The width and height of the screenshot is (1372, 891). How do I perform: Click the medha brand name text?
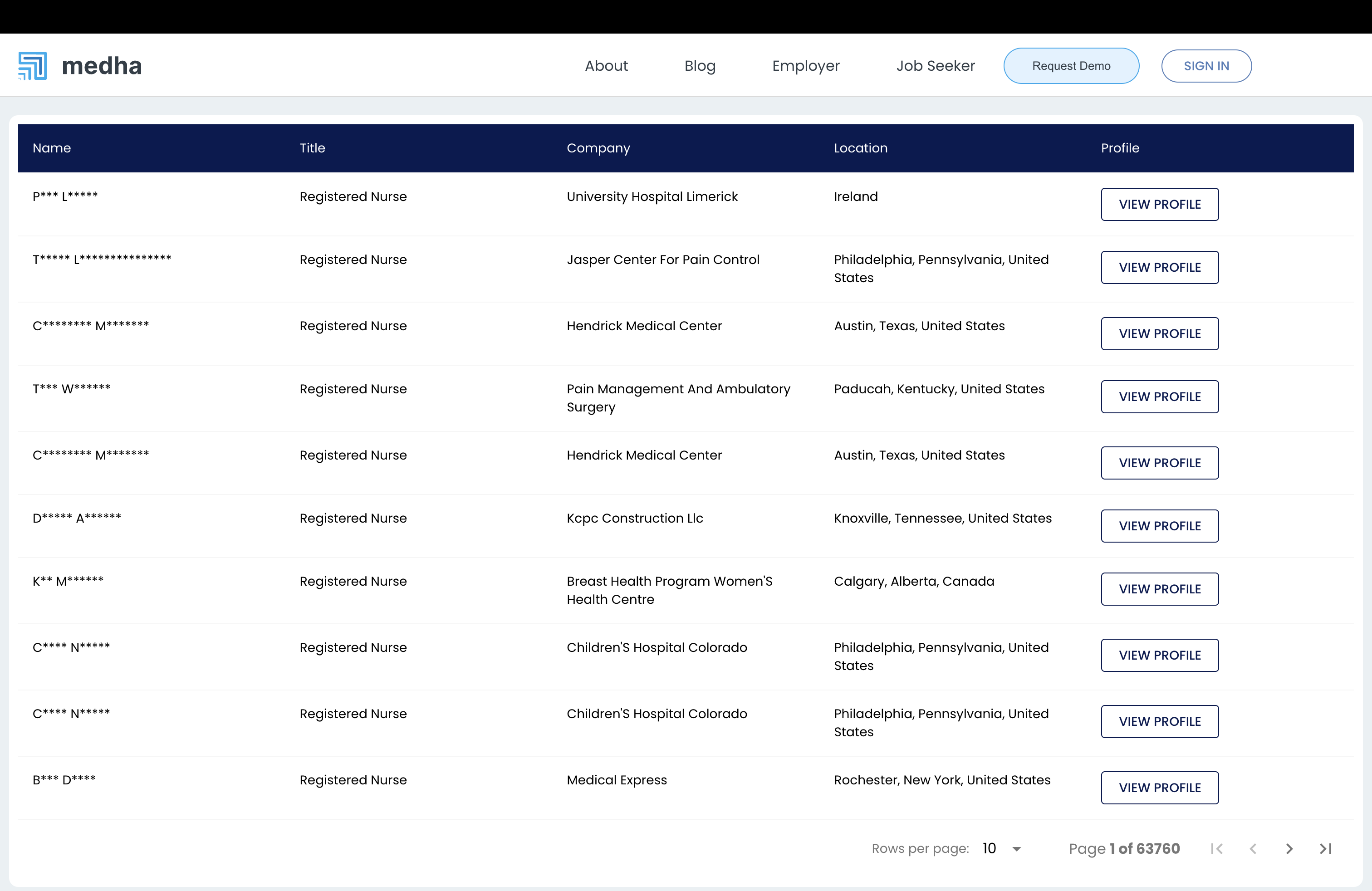pos(102,66)
